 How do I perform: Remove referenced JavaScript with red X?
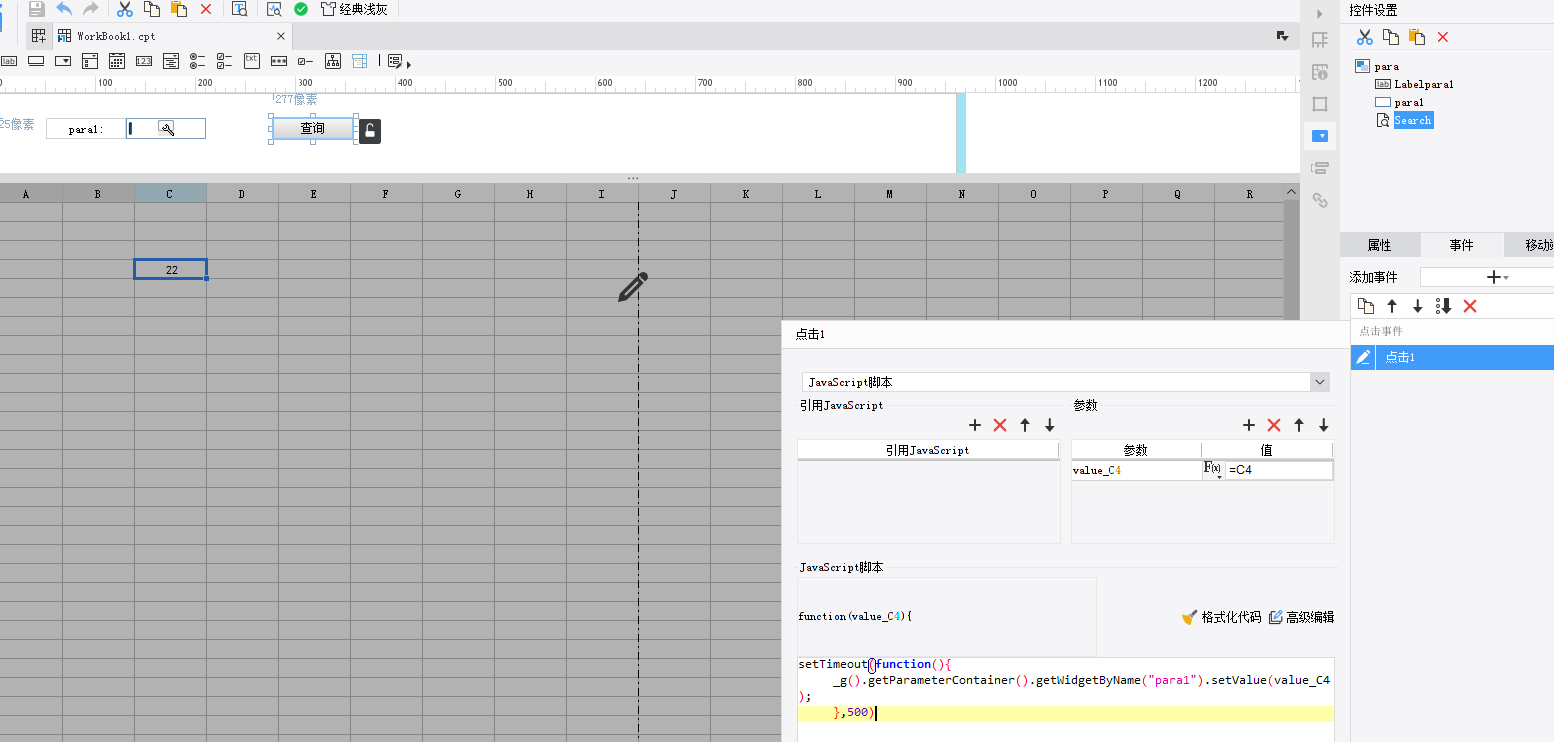pyautogui.click(x=1000, y=425)
